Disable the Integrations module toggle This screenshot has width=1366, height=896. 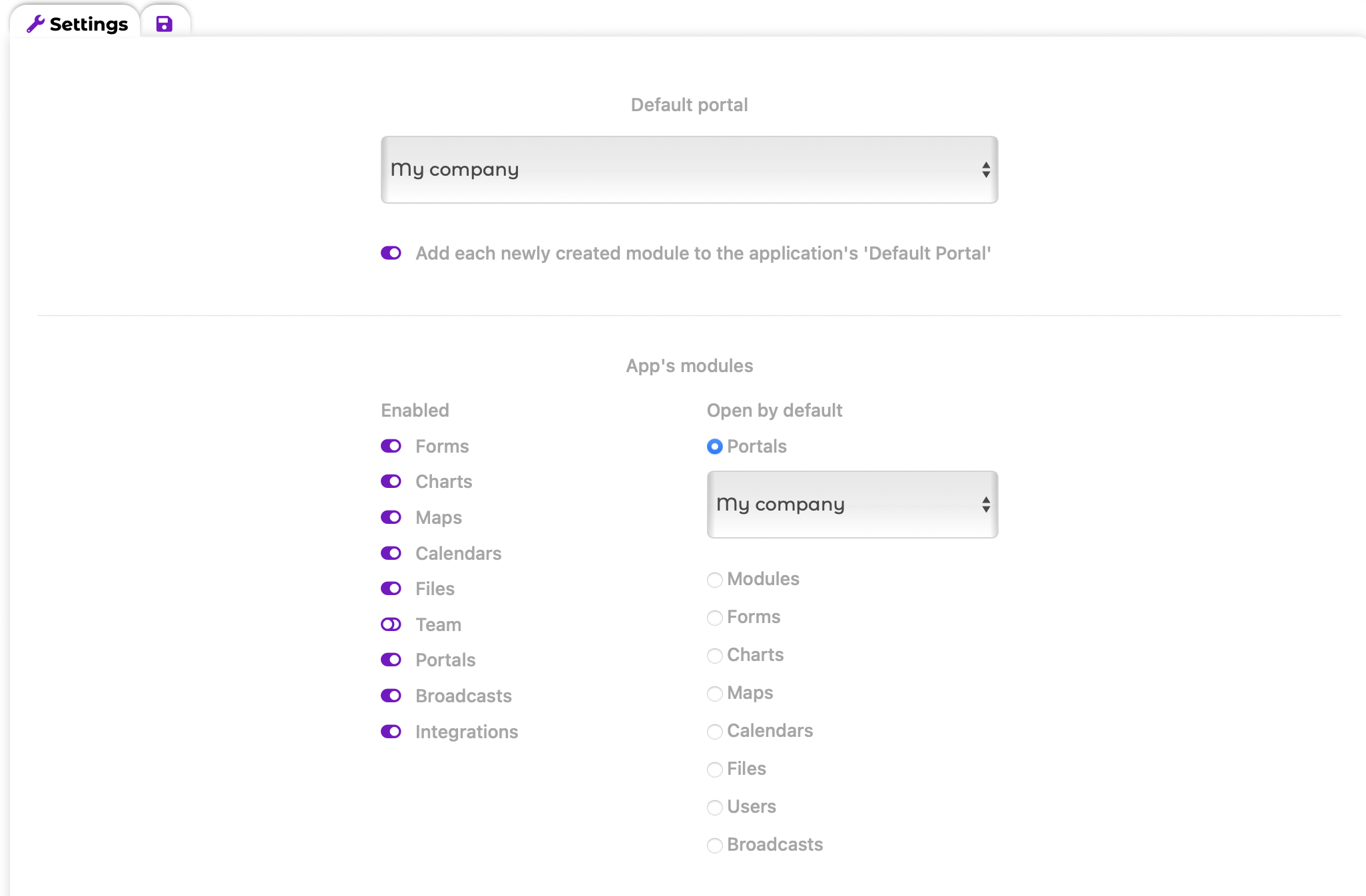pyautogui.click(x=391, y=732)
